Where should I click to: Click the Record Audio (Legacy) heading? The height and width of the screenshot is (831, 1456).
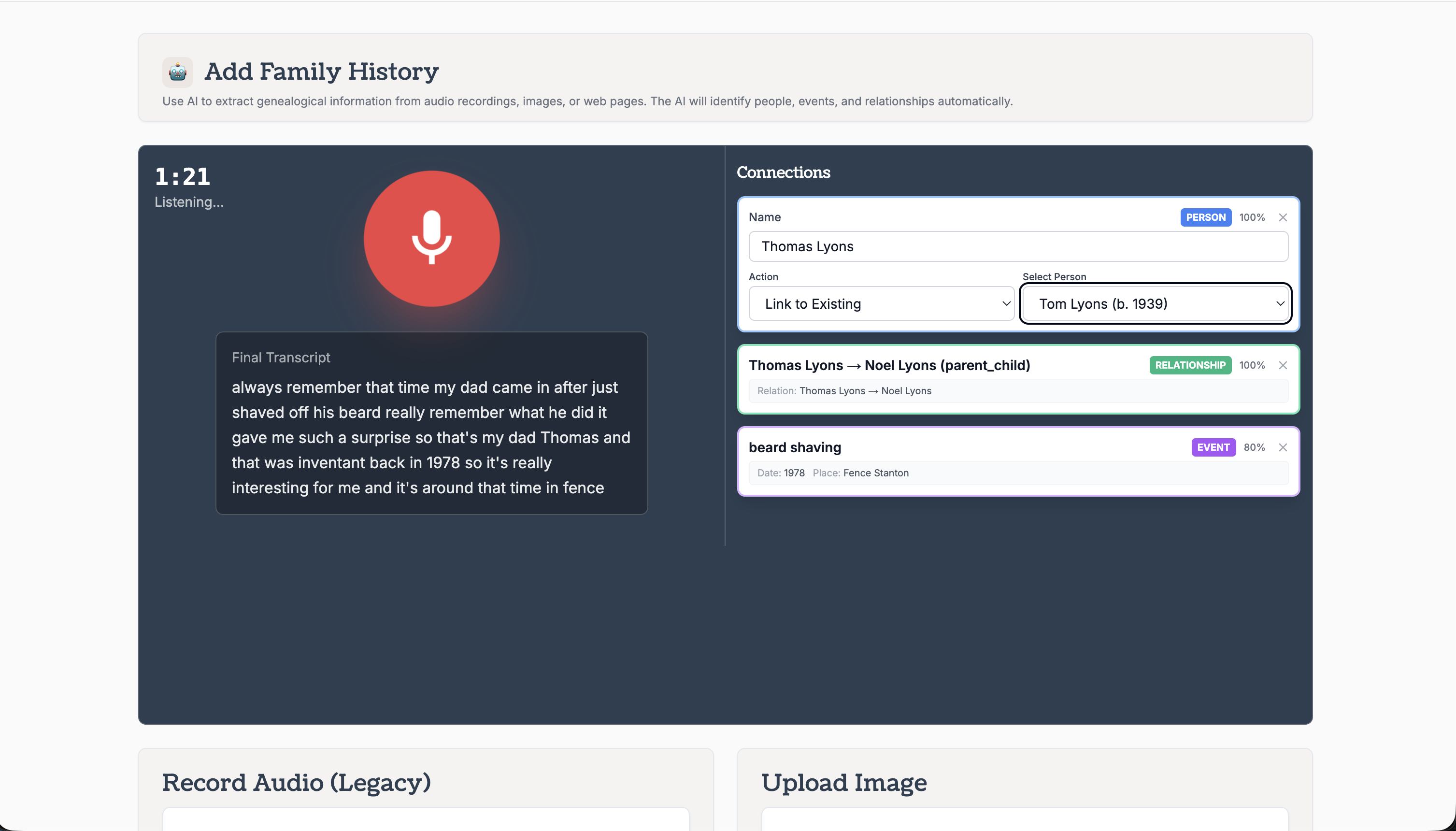[297, 783]
